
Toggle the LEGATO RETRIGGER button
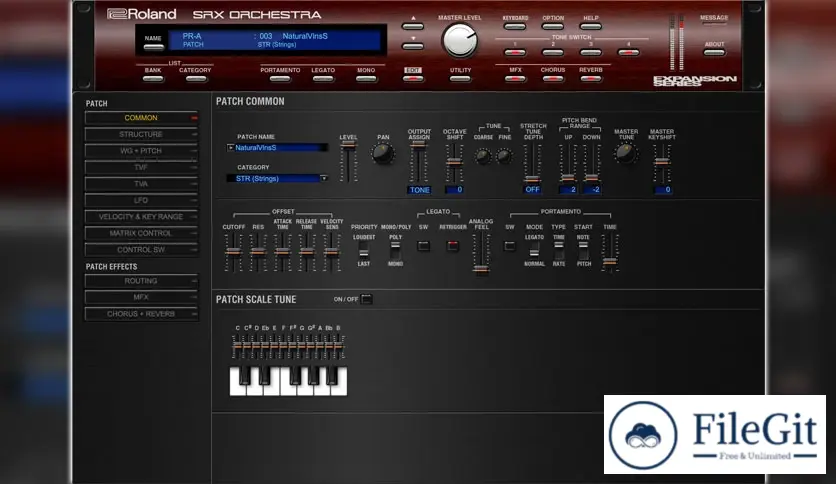click(453, 246)
